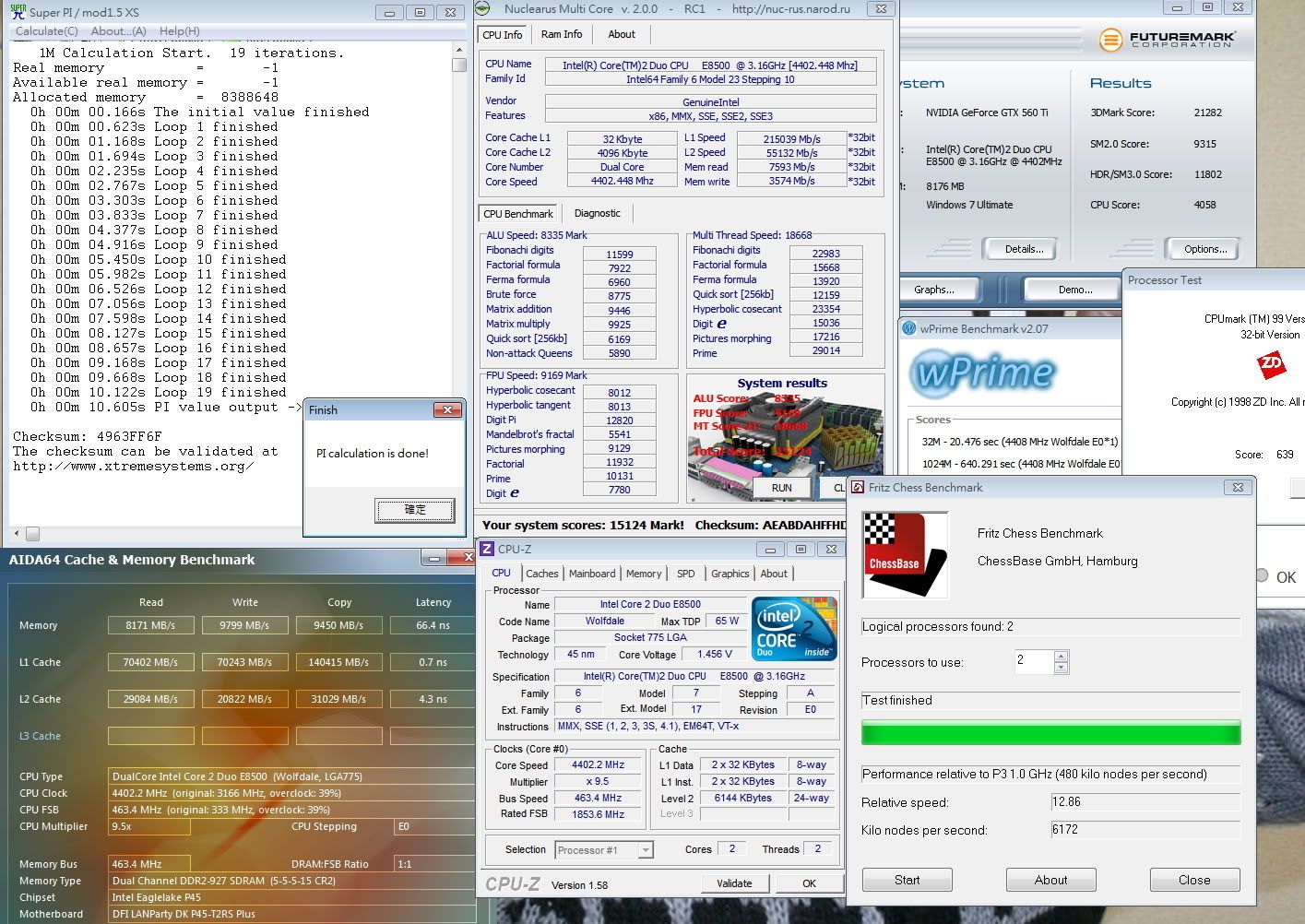Click the Futuremark Corporation logo
Image resolution: width=1305 pixels, height=924 pixels.
(1168, 40)
